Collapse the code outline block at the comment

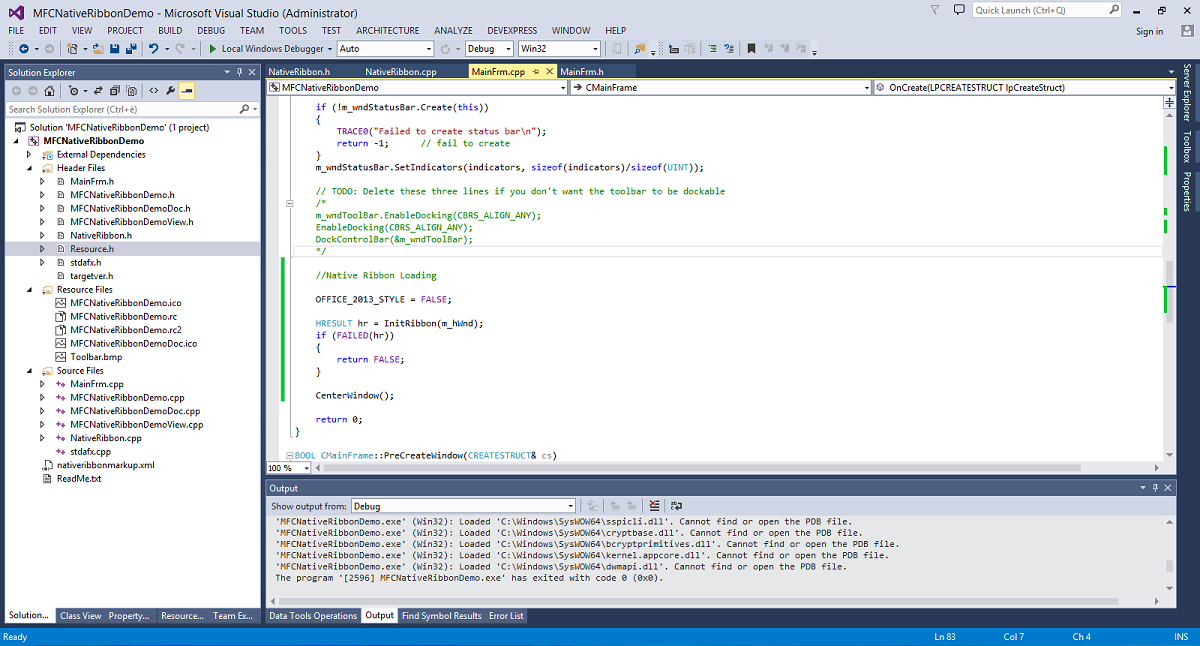click(290, 203)
